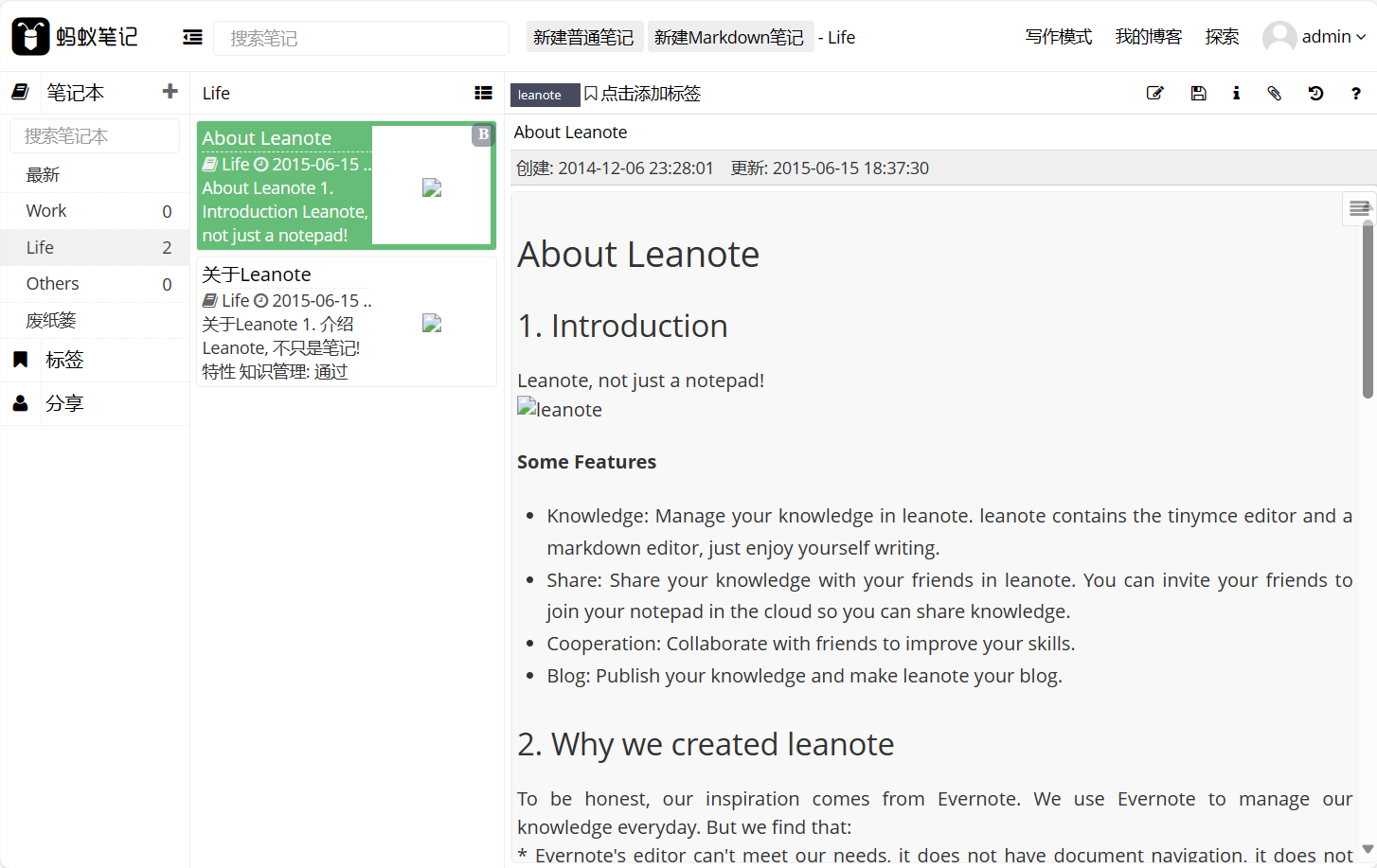This screenshot has height=868, width=1377.
Task: Open 我的博客 in the top menu
Action: tap(1148, 37)
